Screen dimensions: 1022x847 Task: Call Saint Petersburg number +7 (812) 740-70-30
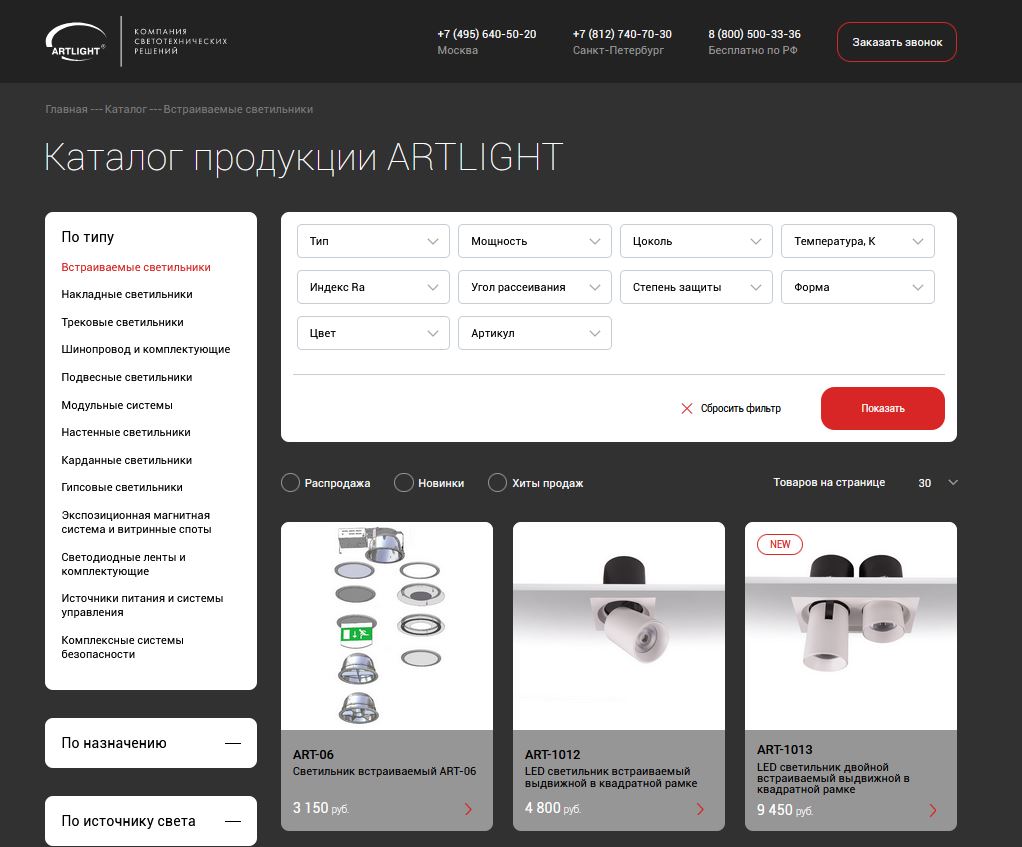coord(622,34)
